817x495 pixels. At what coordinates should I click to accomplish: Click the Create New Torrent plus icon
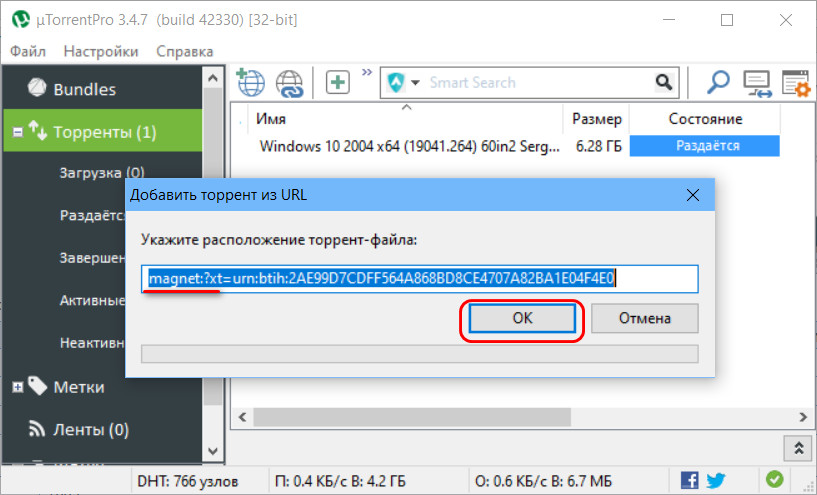point(338,82)
